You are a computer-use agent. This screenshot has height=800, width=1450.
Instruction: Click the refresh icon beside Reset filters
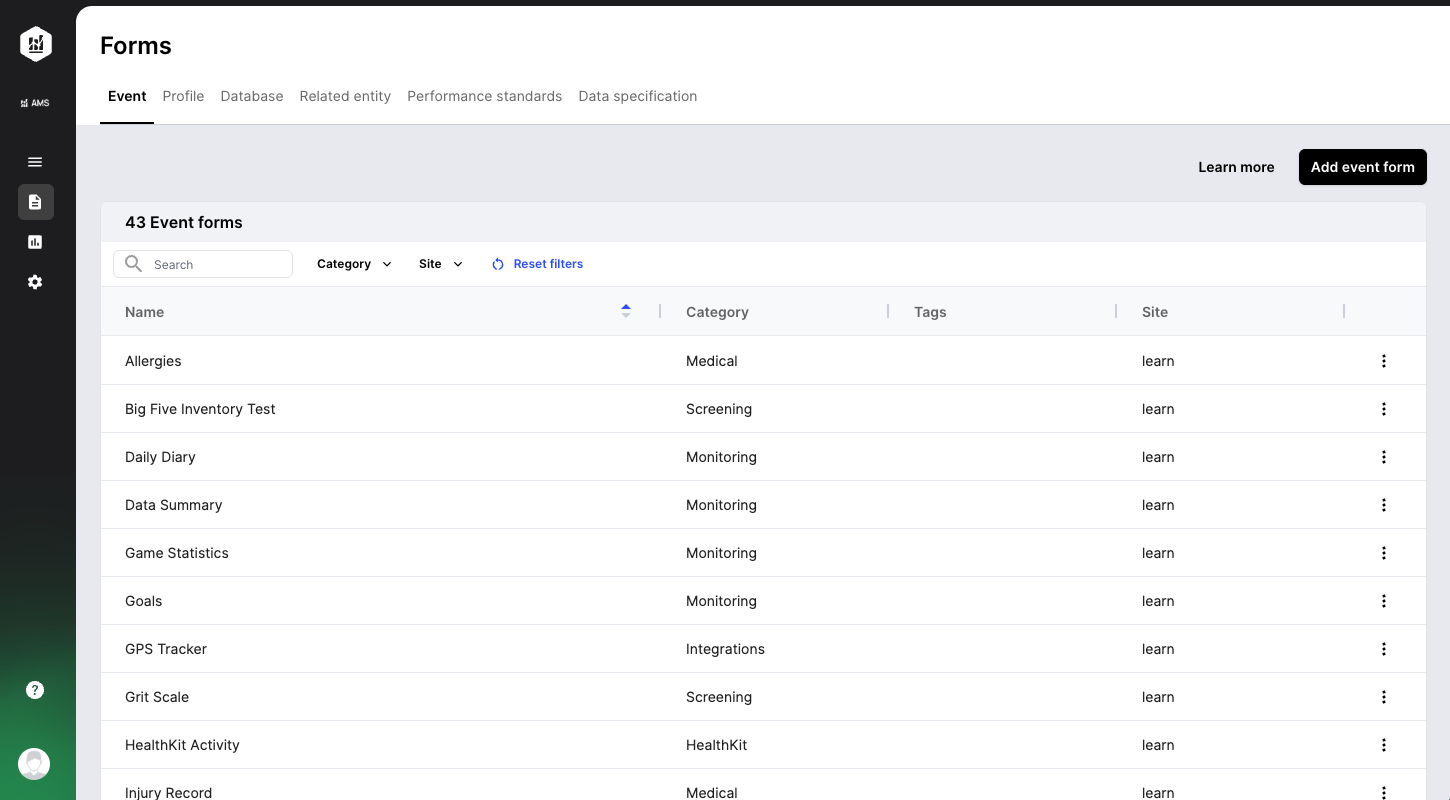click(x=497, y=263)
